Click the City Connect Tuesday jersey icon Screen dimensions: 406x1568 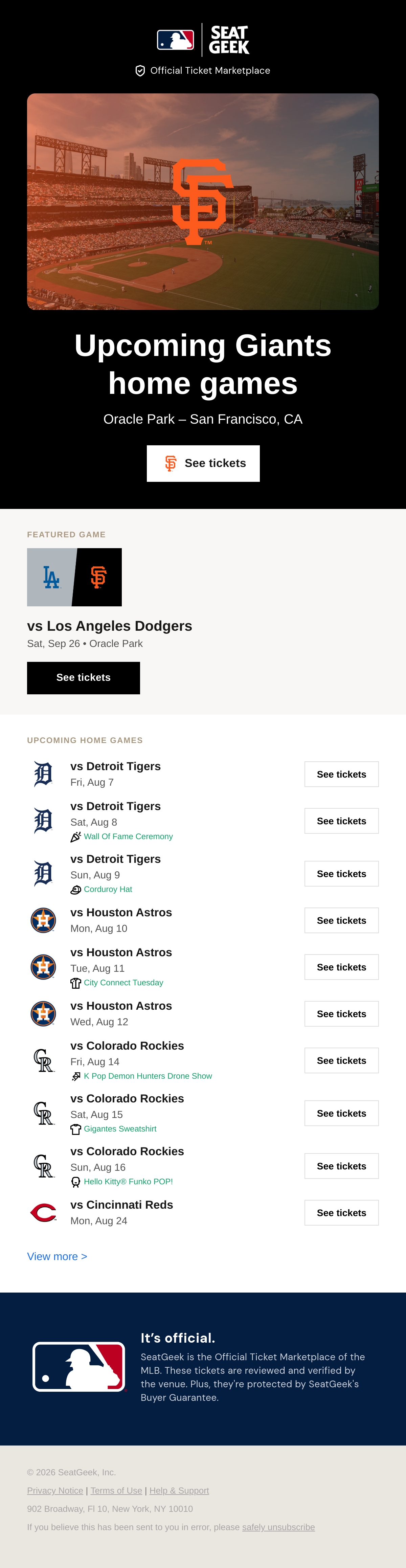point(75,982)
